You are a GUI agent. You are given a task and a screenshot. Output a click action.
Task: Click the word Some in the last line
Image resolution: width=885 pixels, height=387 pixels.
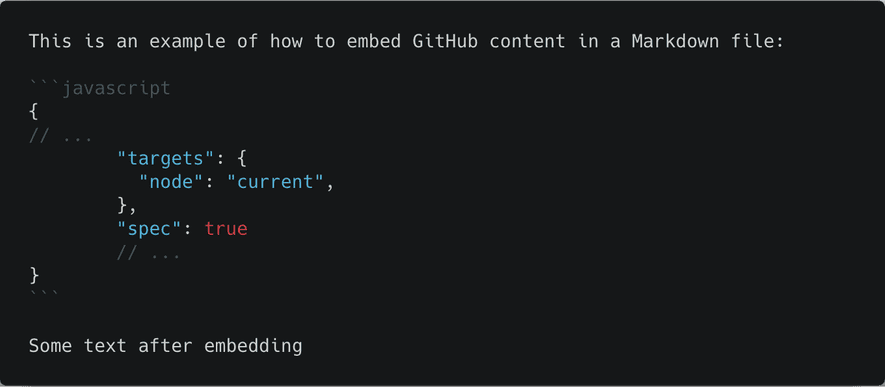[50, 346]
